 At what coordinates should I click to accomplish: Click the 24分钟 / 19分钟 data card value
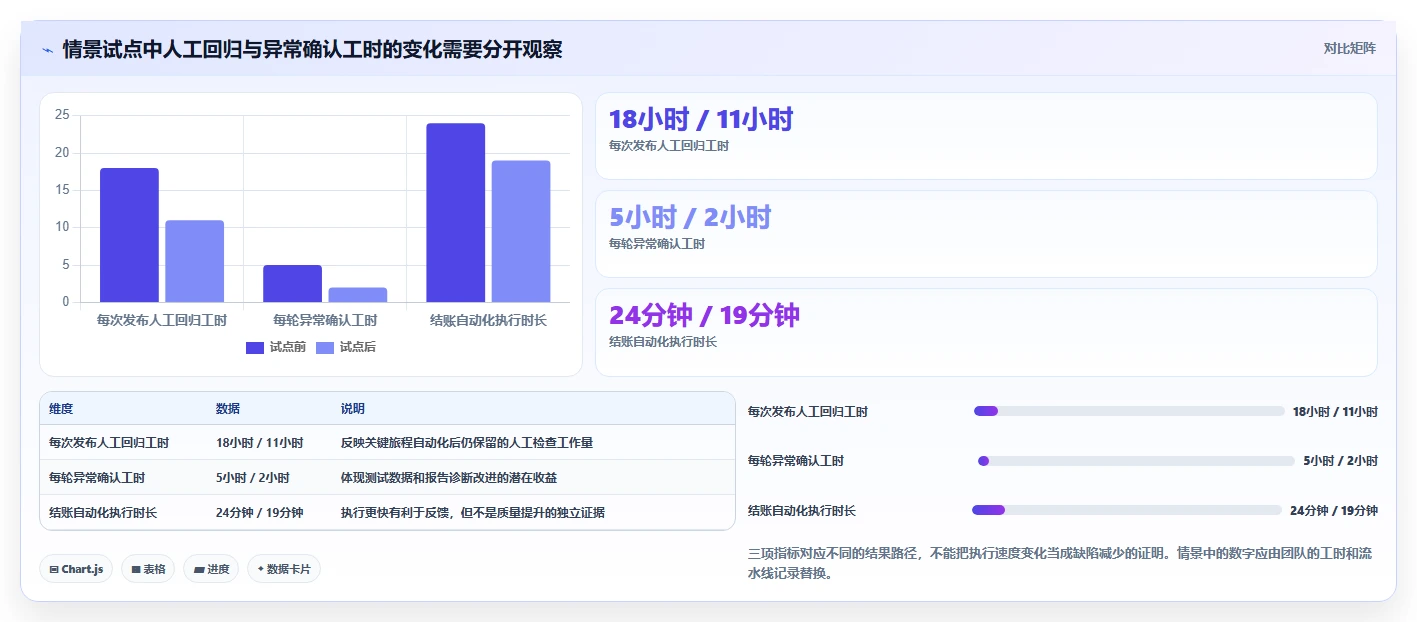(704, 316)
